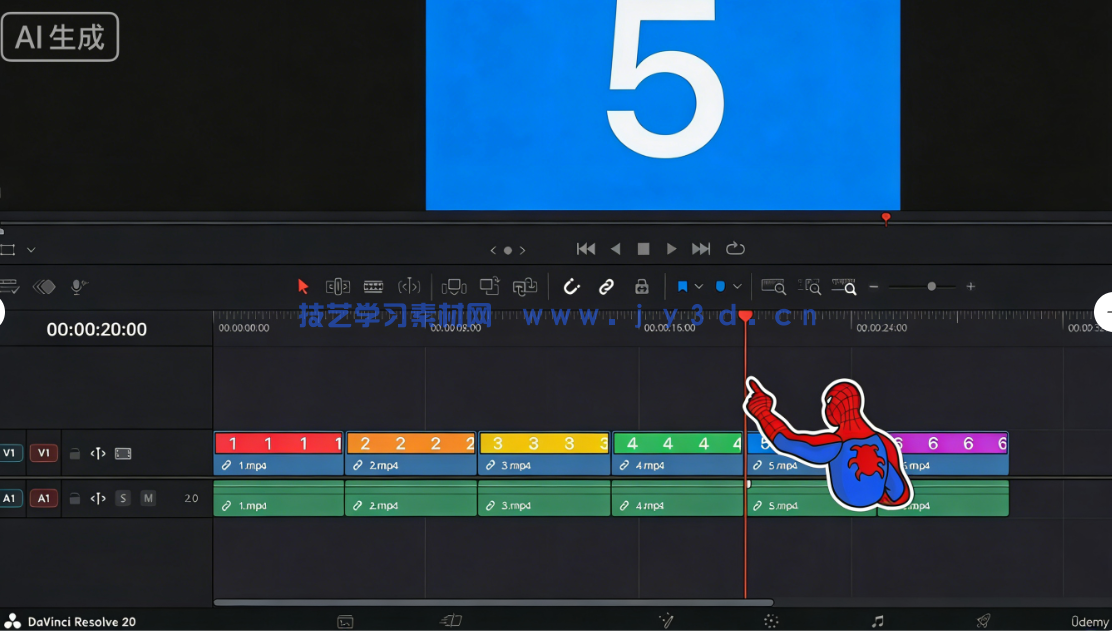The image size is (1112, 631).
Task: Toggle linked selection on the toolbar
Action: pos(606,286)
